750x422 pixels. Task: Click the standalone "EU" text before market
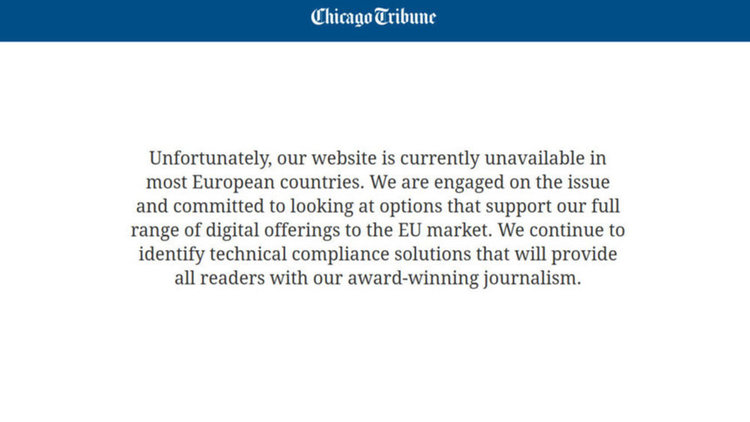(x=410, y=230)
